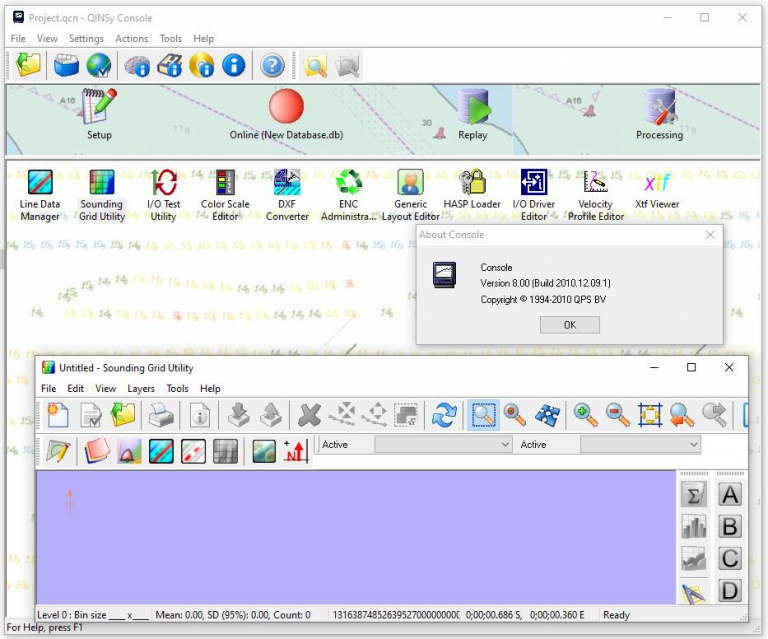The height and width of the screenshot is (639, 768).
Task: Click the zoom in magnifier with plus
Action: point(585,415)
